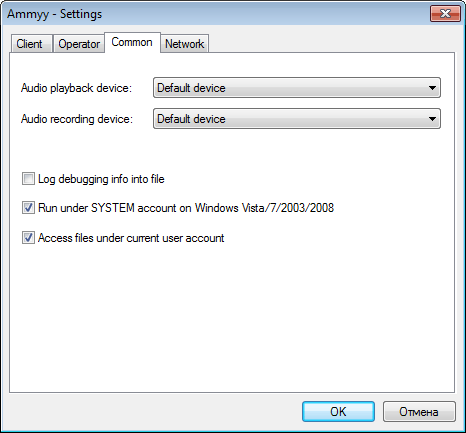Viewport: 466px width, 433px height.
Task: Select the Common tab
Action: click(132, 42)
